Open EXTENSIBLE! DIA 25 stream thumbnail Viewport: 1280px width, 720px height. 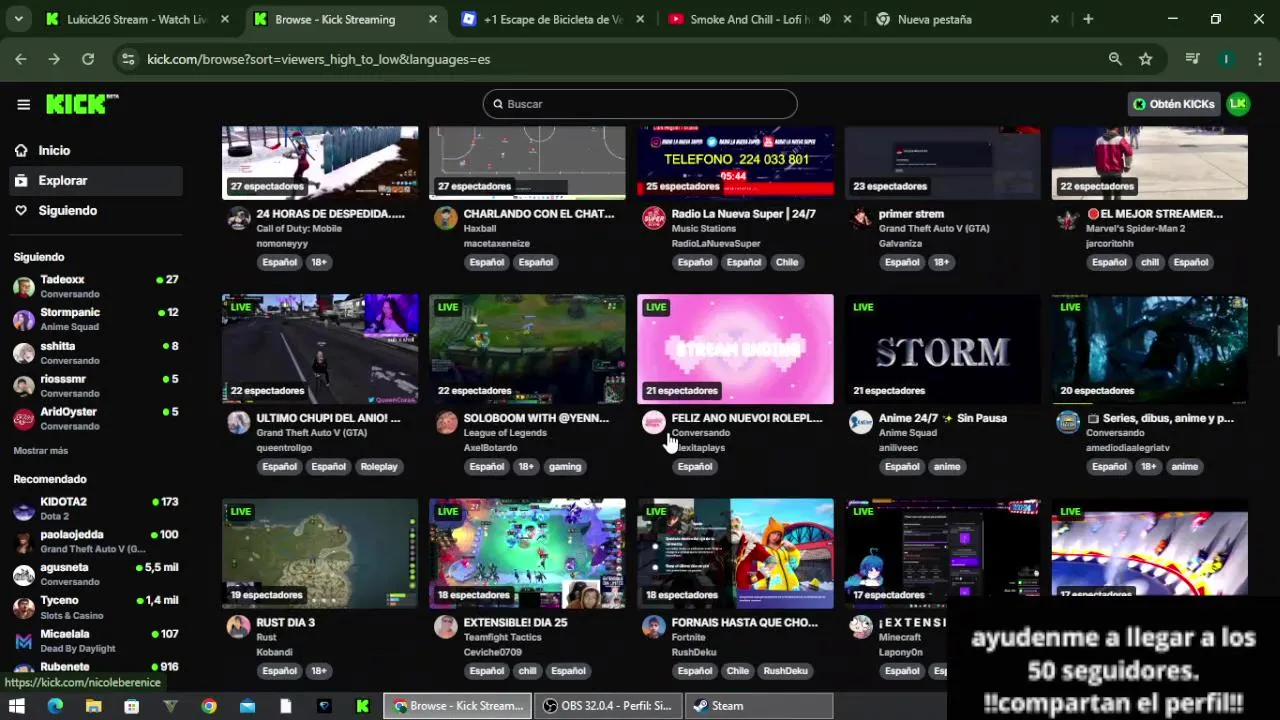pos(527,553)
